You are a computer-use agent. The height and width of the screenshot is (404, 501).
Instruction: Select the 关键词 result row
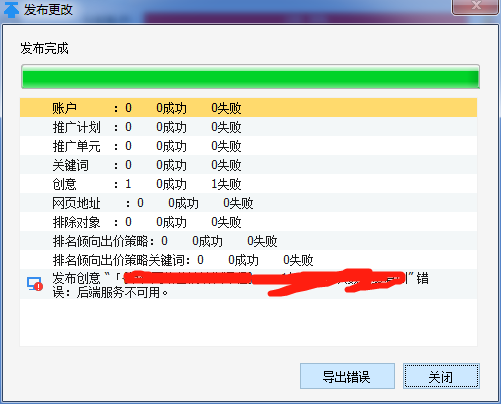248,165
